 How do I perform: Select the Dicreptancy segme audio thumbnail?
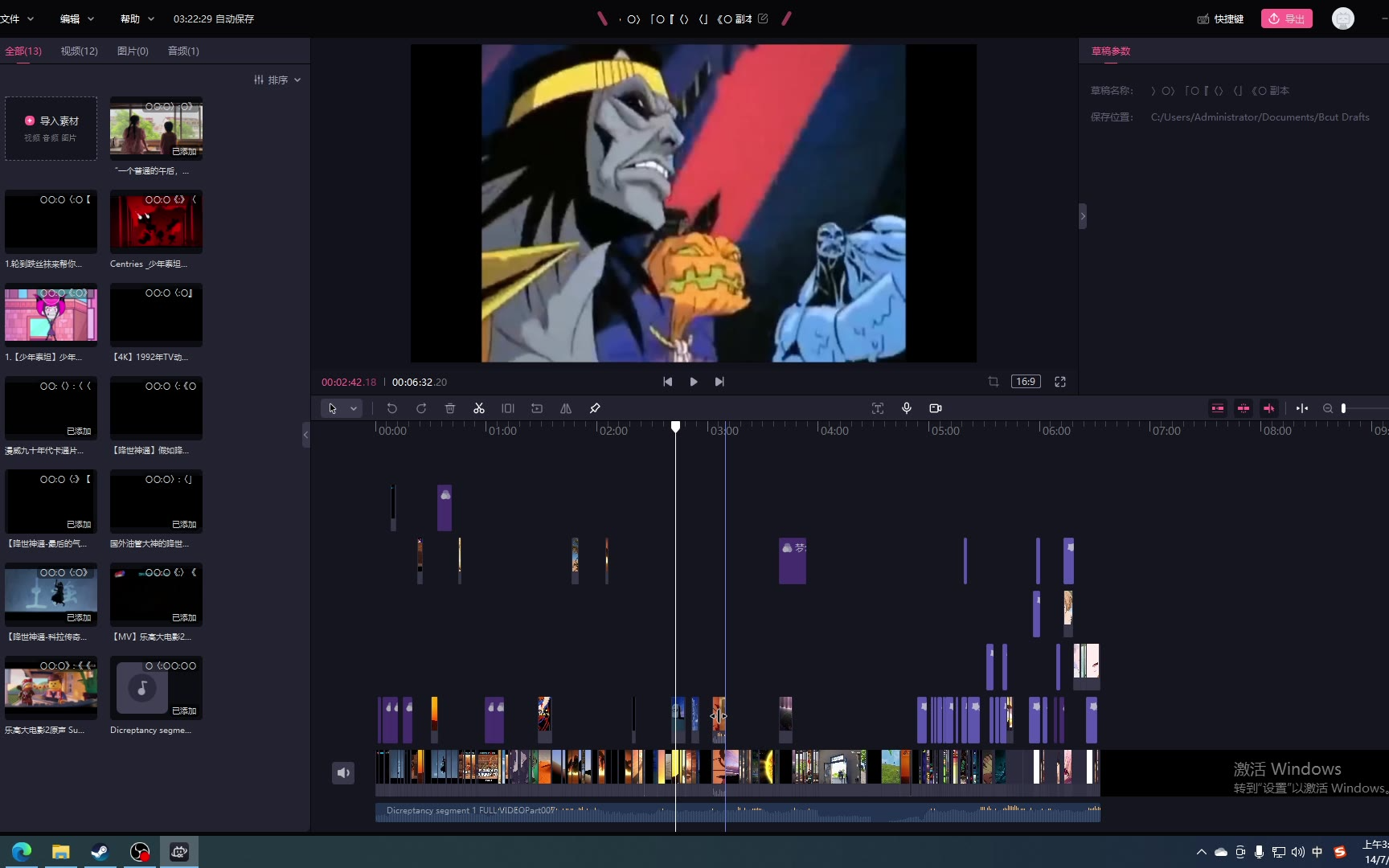click(156, 688)
